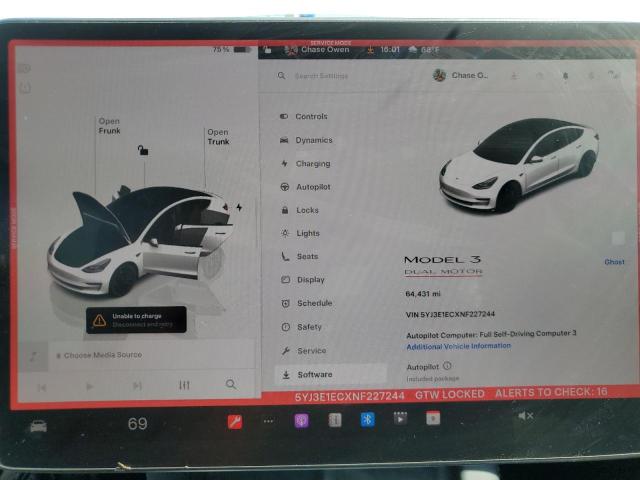Open the Locks settings menu

click(x=300, y=210)
